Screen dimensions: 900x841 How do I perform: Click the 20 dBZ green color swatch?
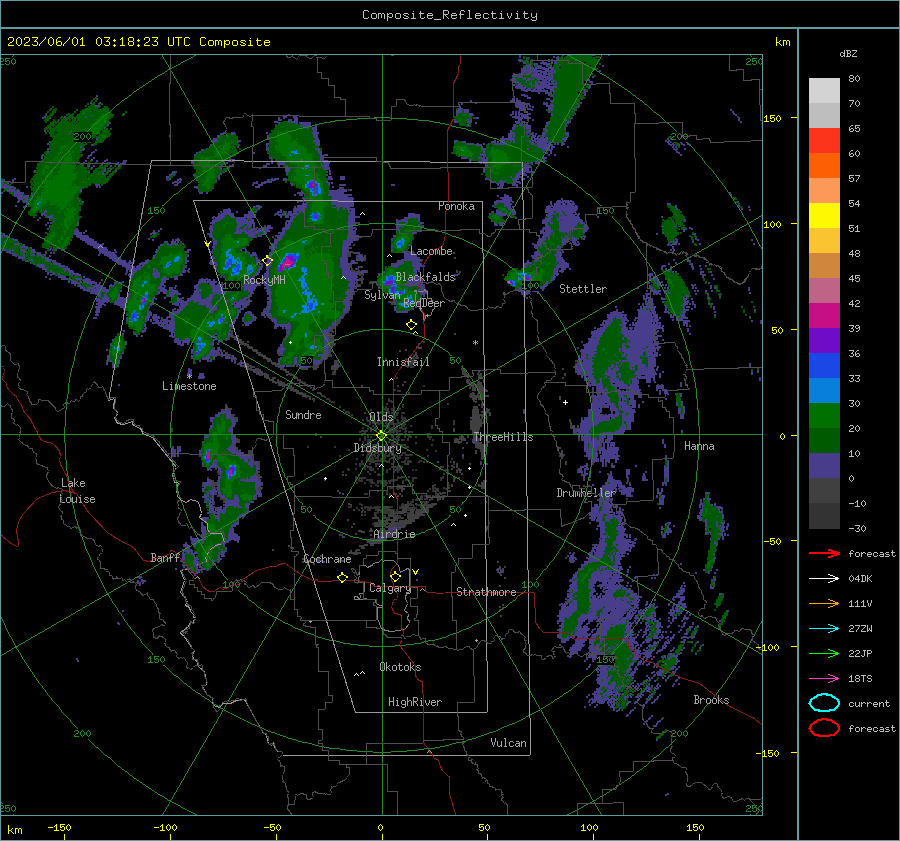click(824, 416)
